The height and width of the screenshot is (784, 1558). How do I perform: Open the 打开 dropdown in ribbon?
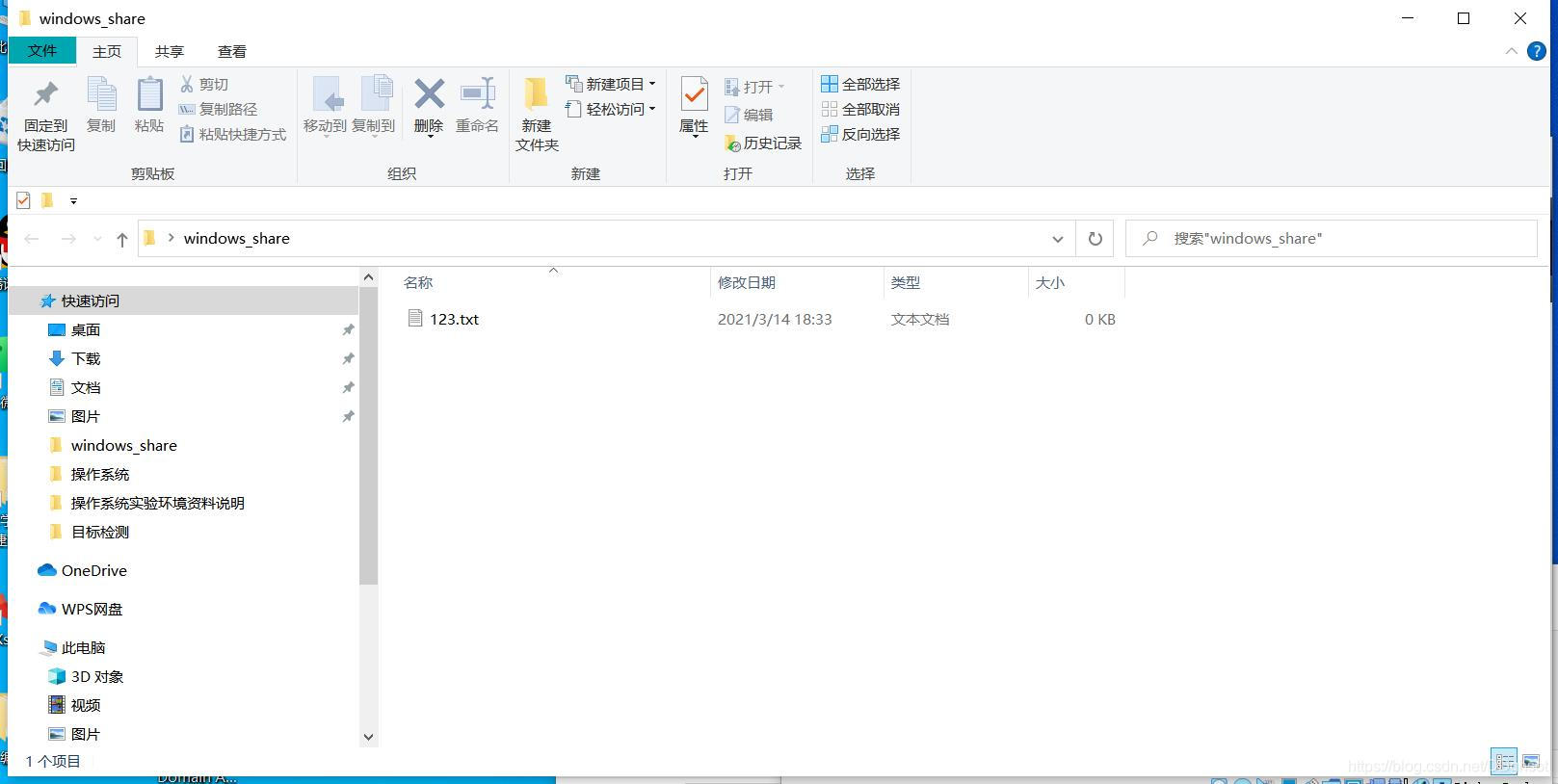[x=780, y=87]
